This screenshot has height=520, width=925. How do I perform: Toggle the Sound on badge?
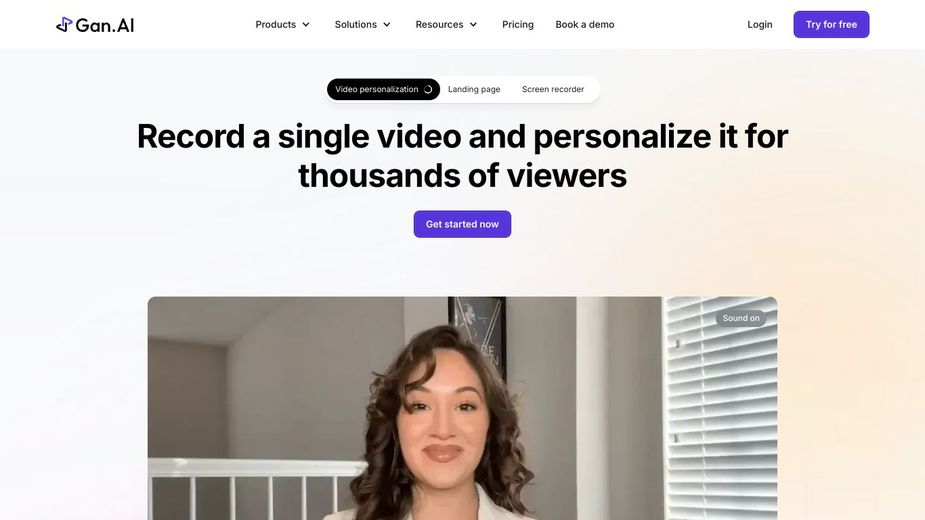pos(741,318)
